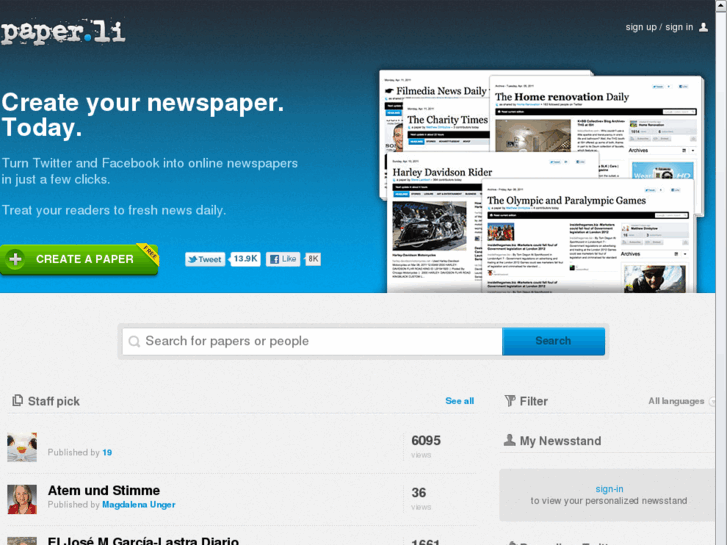Image resolution: width=727 pixels, height=545 pixels.
Task: Click the Staff pick heading
Action: tap(54, 401)
